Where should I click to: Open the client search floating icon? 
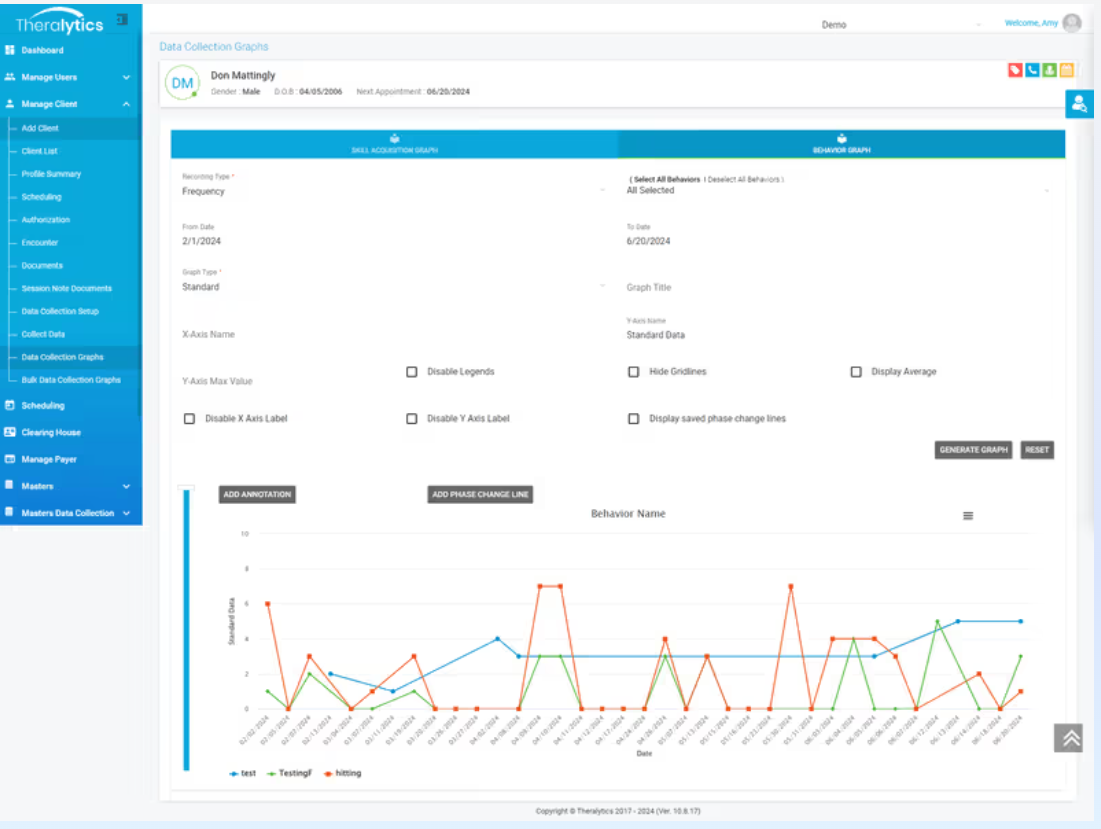pos(1079,104)
